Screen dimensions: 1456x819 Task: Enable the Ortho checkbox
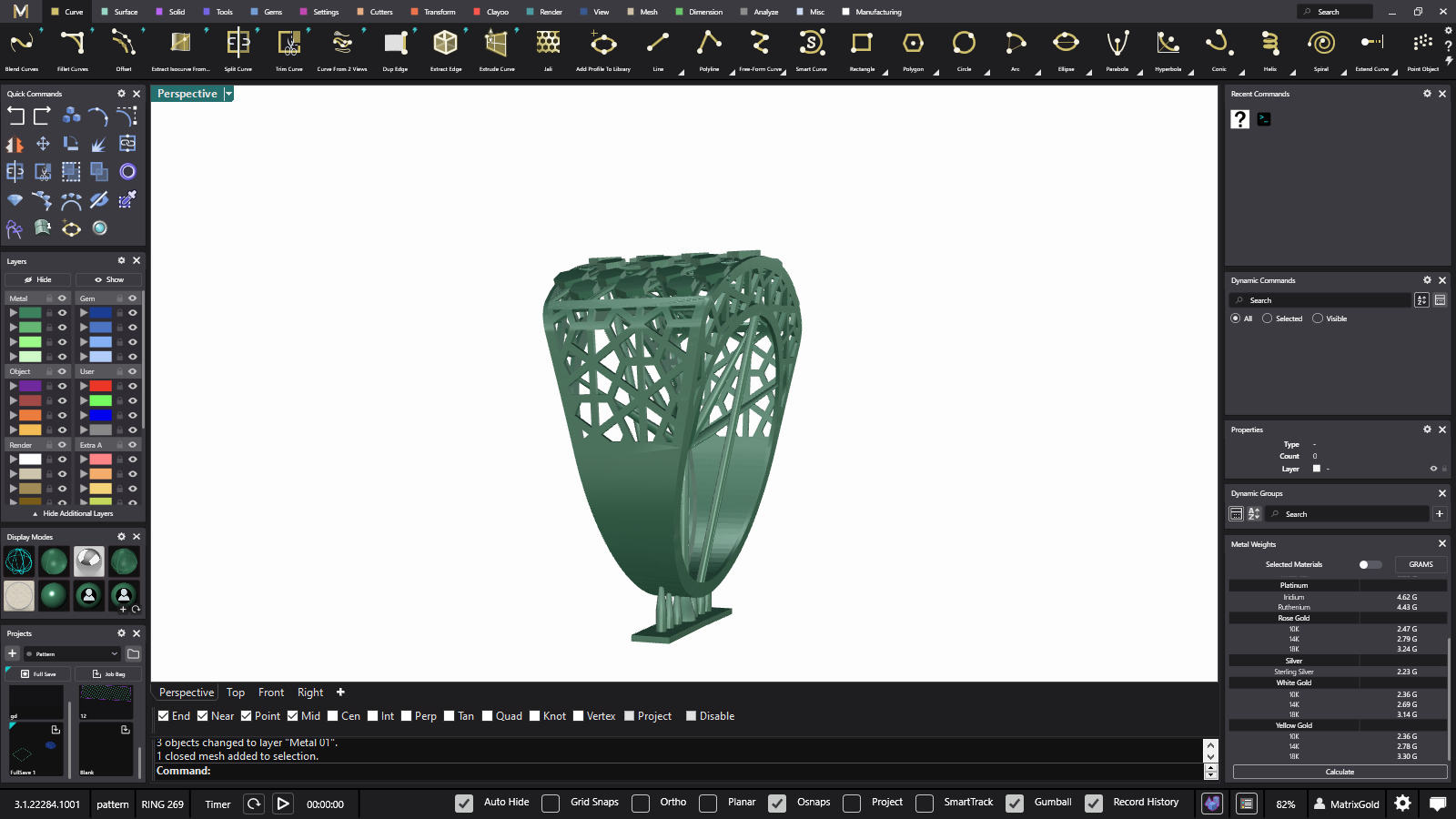pyautogui.click(x=641, y=803)
